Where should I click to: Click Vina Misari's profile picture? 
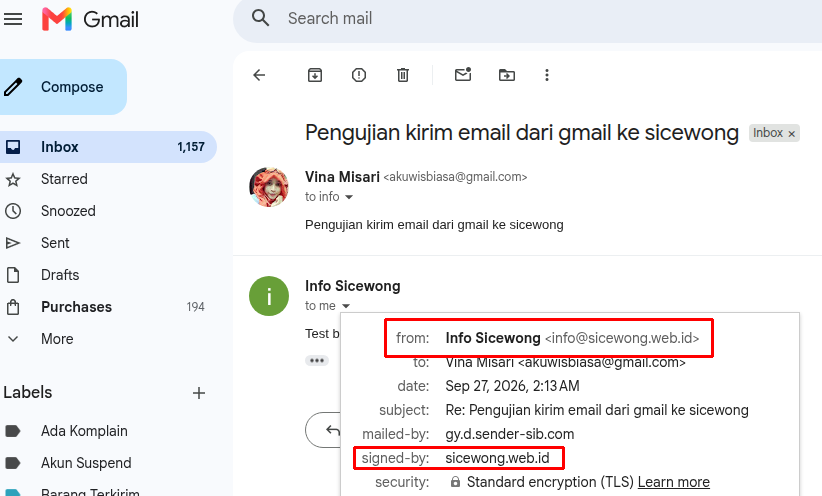pyautogui.click(x=269, y=187)
